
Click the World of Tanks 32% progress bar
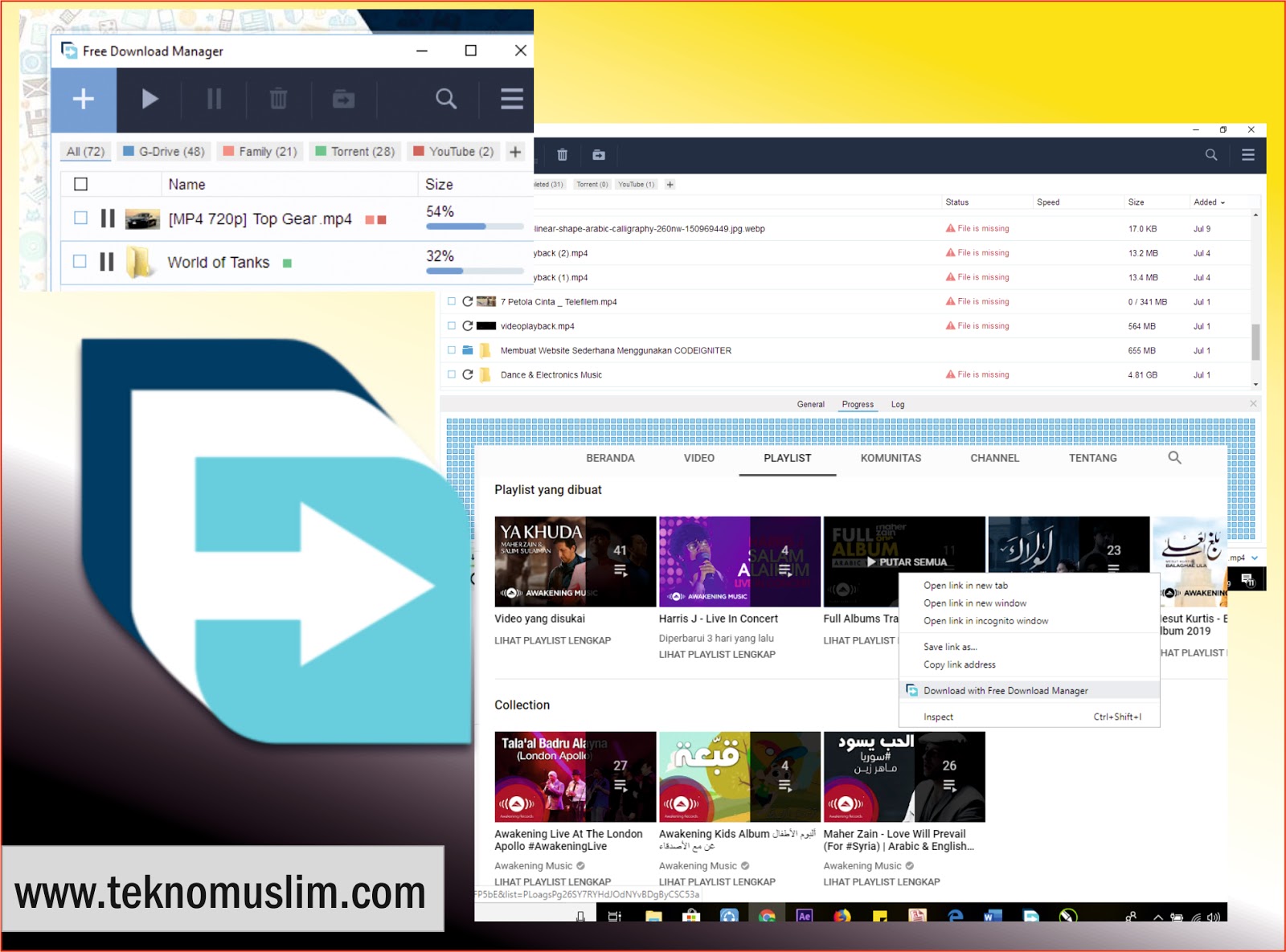pos(474,271)
